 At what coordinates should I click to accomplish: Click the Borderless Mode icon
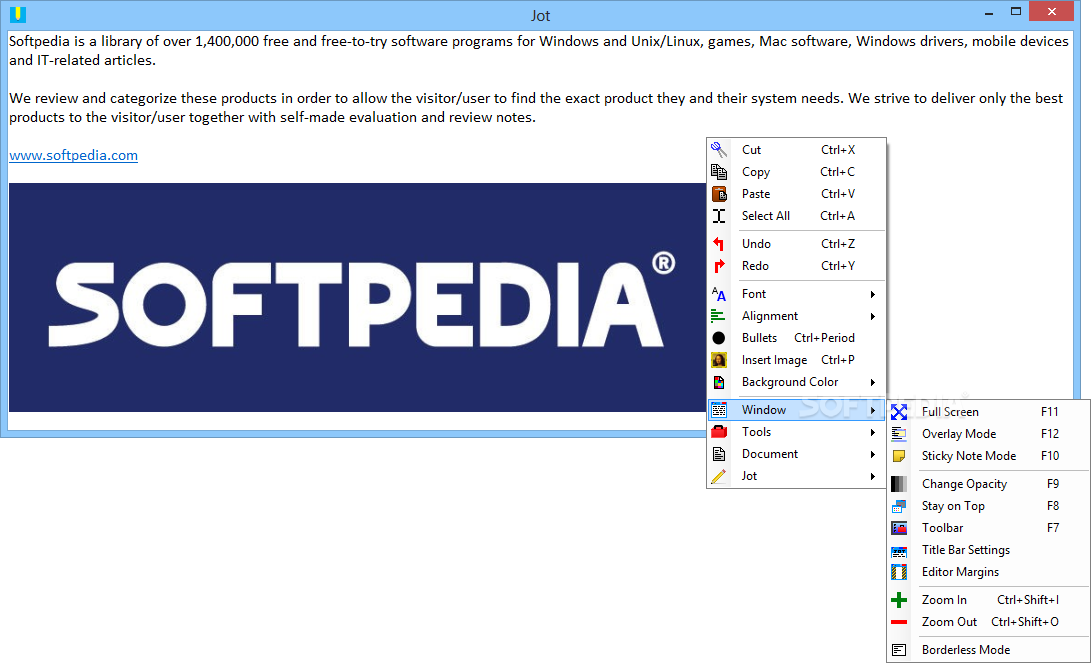[899, 650]
